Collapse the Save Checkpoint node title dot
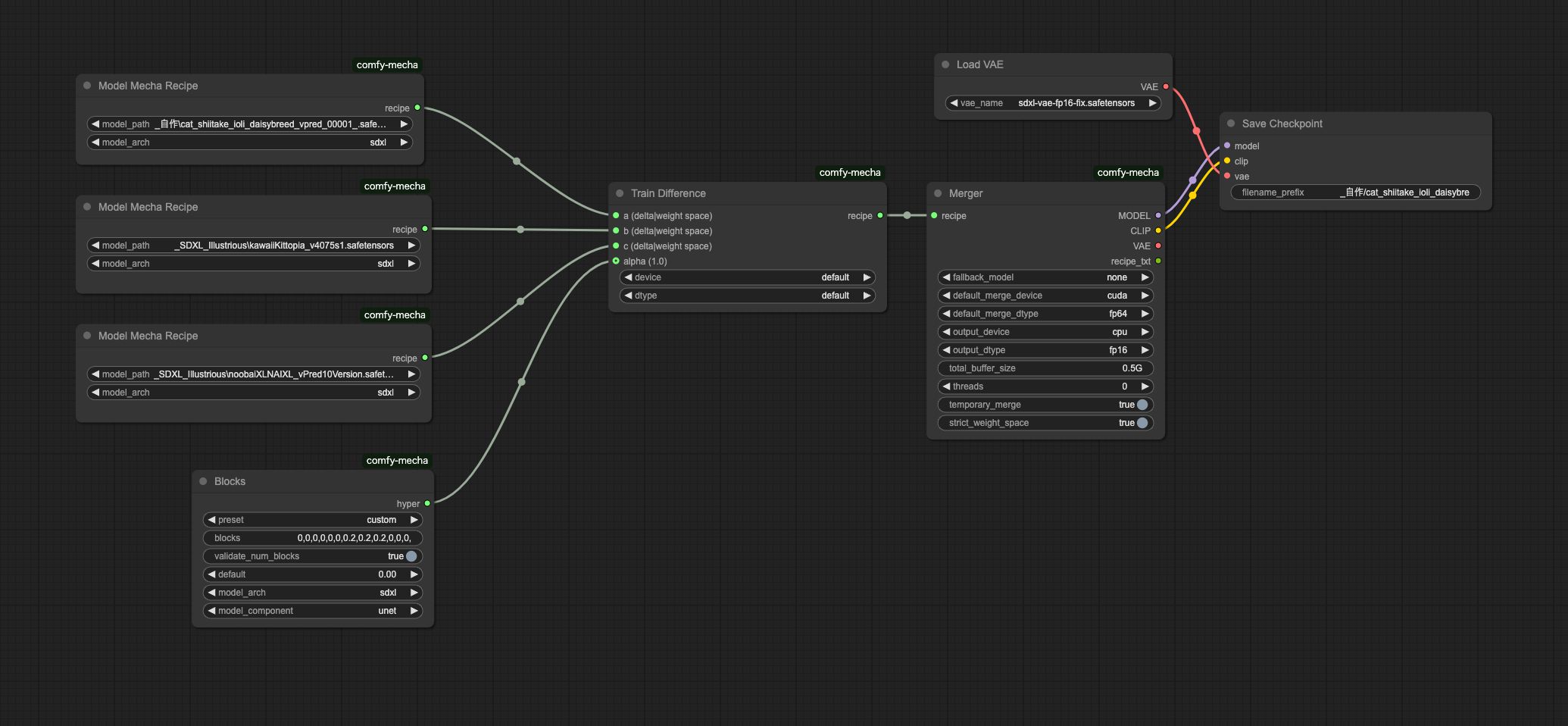Viewport: 1568px width, 726px height. tap(1229, 123)
